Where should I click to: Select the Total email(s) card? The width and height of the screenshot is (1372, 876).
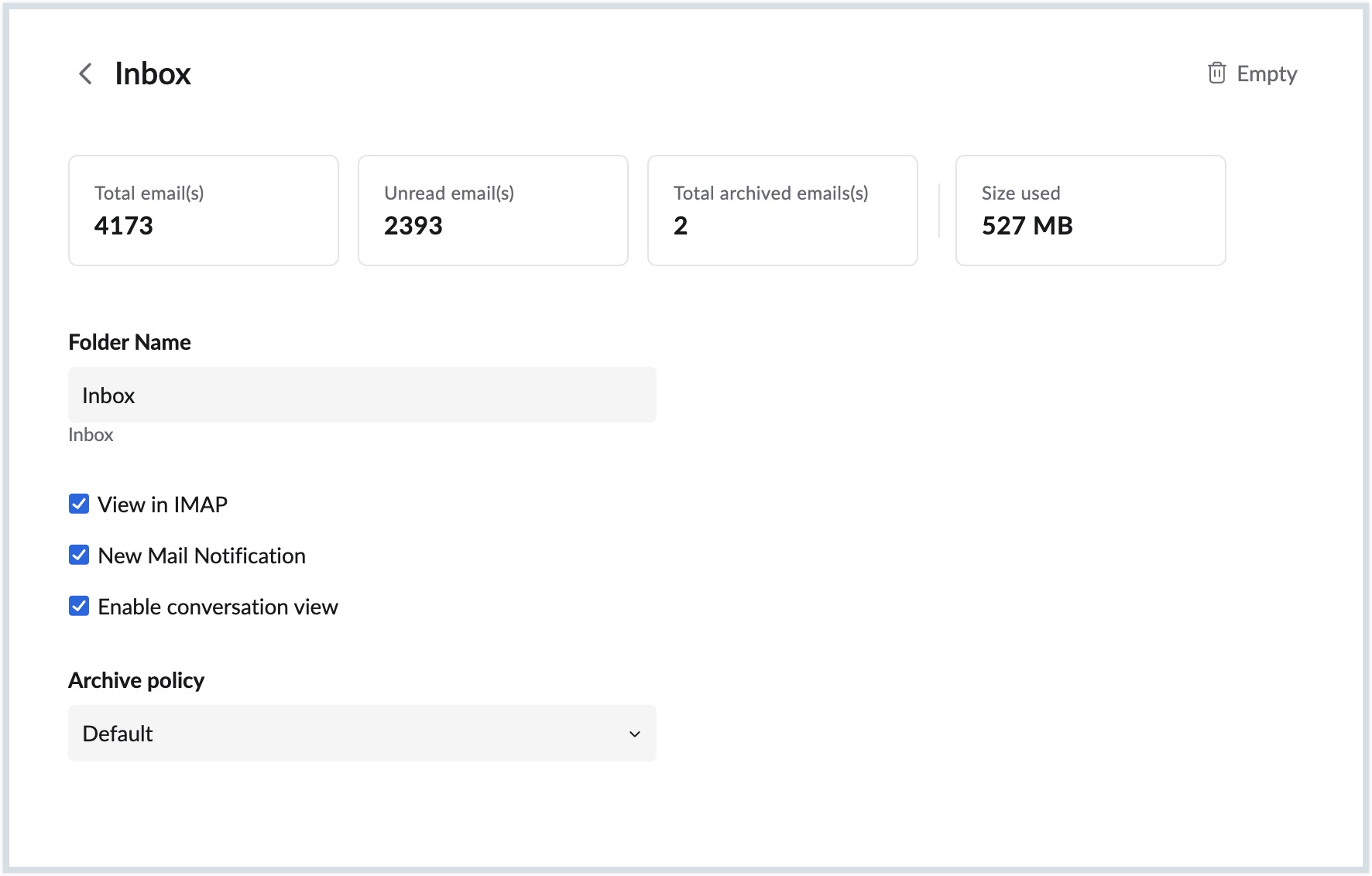point(203,210)
